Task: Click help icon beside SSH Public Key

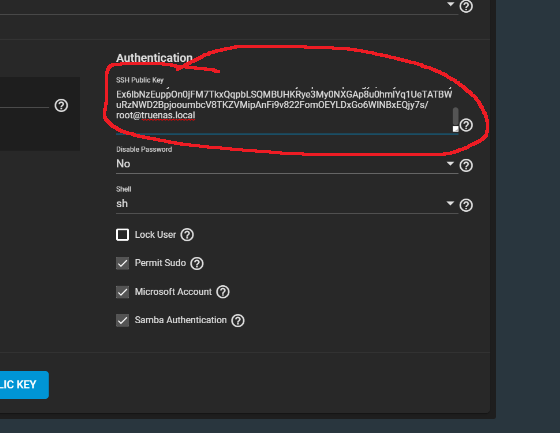Action: (x=466, y=125)
